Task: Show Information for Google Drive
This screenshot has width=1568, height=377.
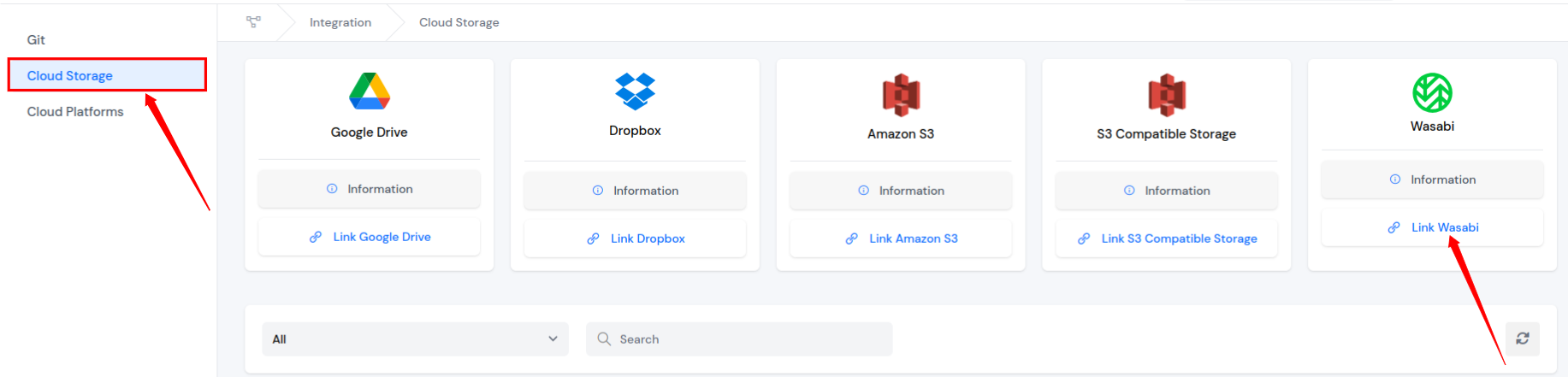Action: point(370,189)
